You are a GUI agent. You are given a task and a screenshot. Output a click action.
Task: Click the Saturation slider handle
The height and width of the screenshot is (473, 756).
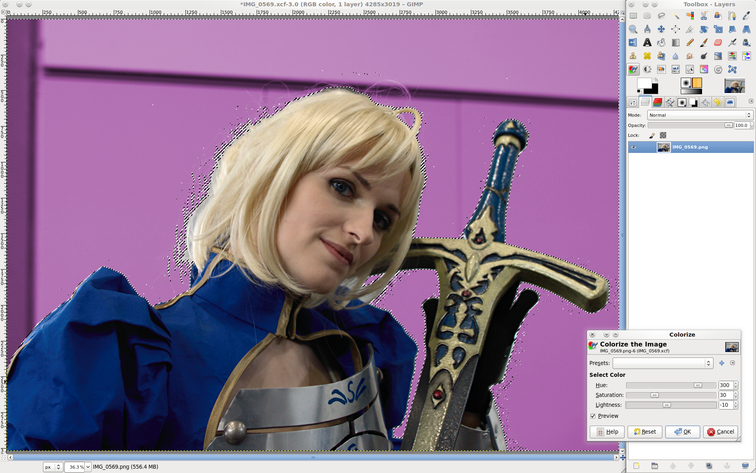(654, 395)
